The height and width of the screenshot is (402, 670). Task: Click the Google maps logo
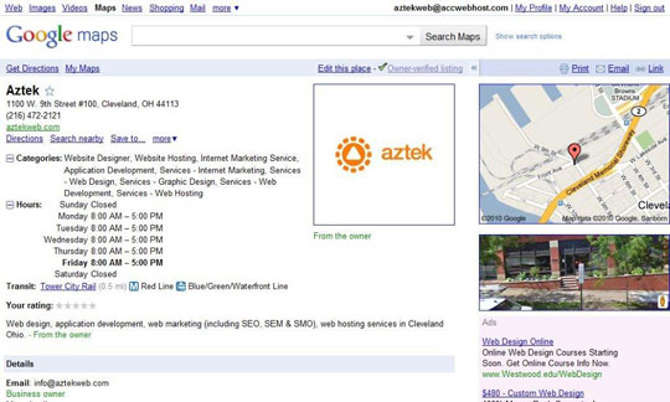(62, 35)
